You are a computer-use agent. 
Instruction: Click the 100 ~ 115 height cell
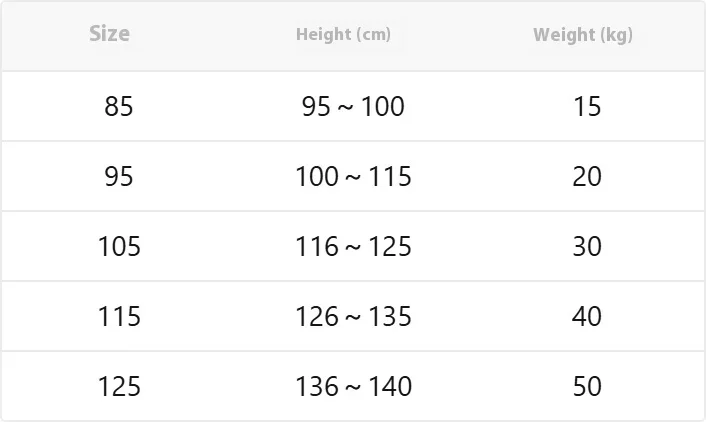353,176
